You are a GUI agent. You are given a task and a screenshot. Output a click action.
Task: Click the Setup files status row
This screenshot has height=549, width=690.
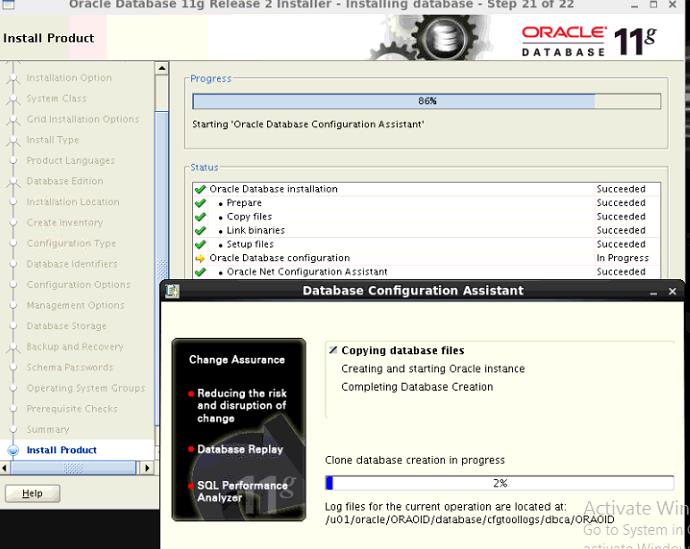[426, 244]
